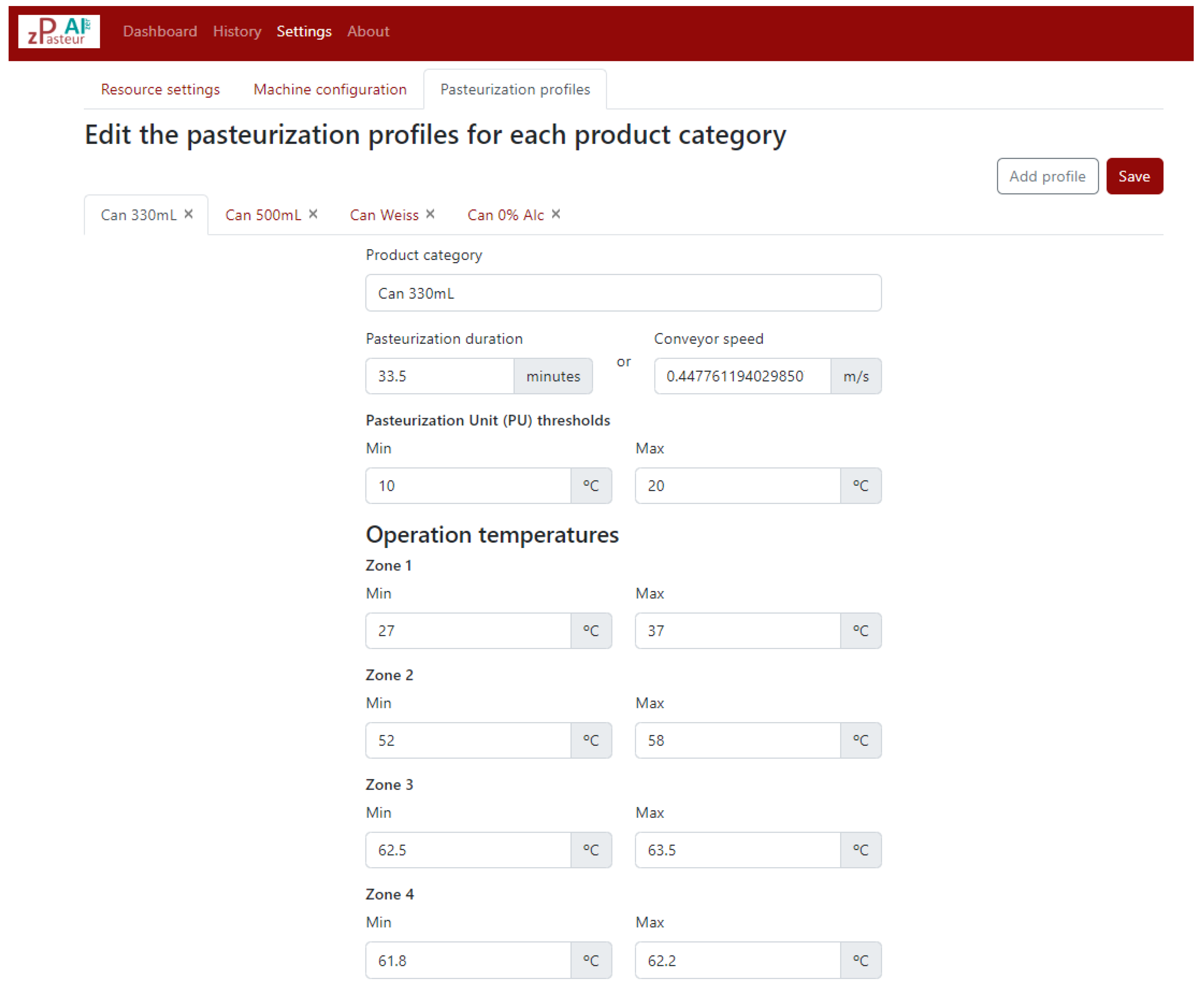Image resolution: width=1204 pixels, height=989 pixels.
Task: Switch to the Resource settings tab
Action: tap(160, 89)
